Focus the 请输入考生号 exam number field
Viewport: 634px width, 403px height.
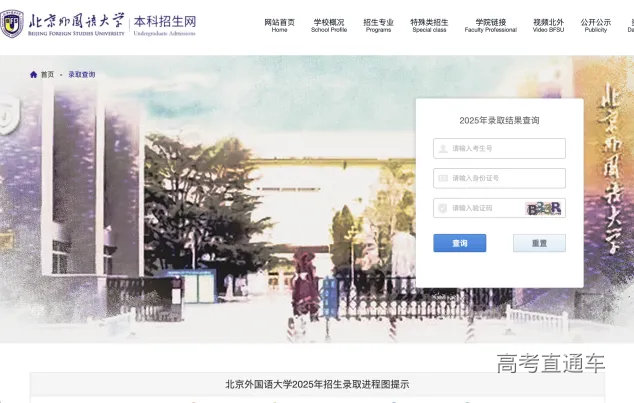tap(499, 148)
